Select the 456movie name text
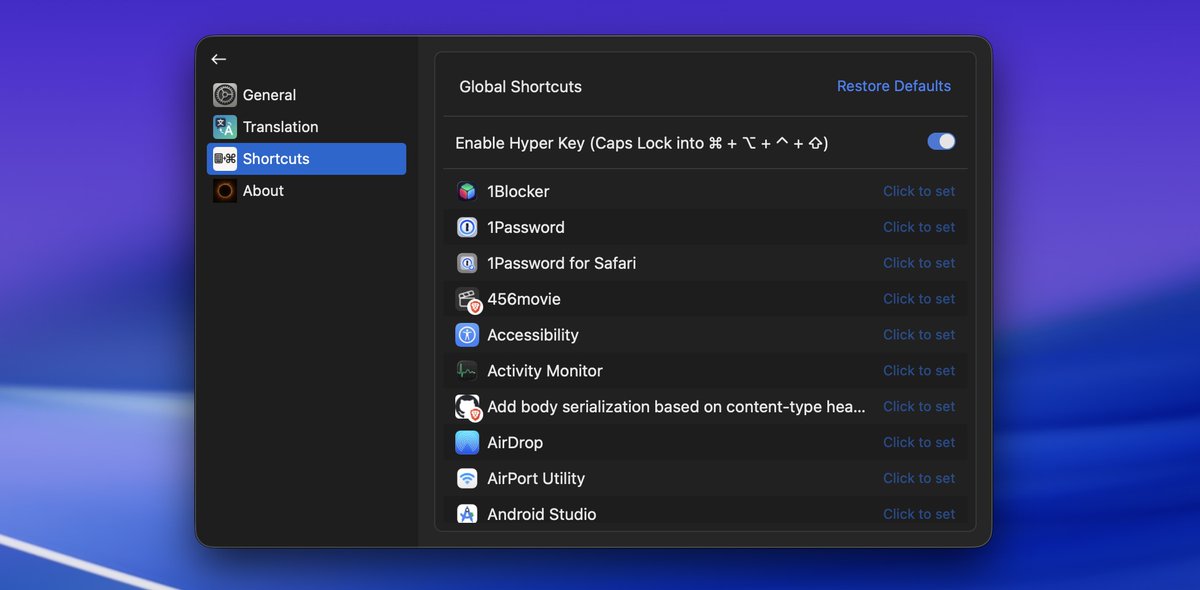1200x590 pixels. 524,299
